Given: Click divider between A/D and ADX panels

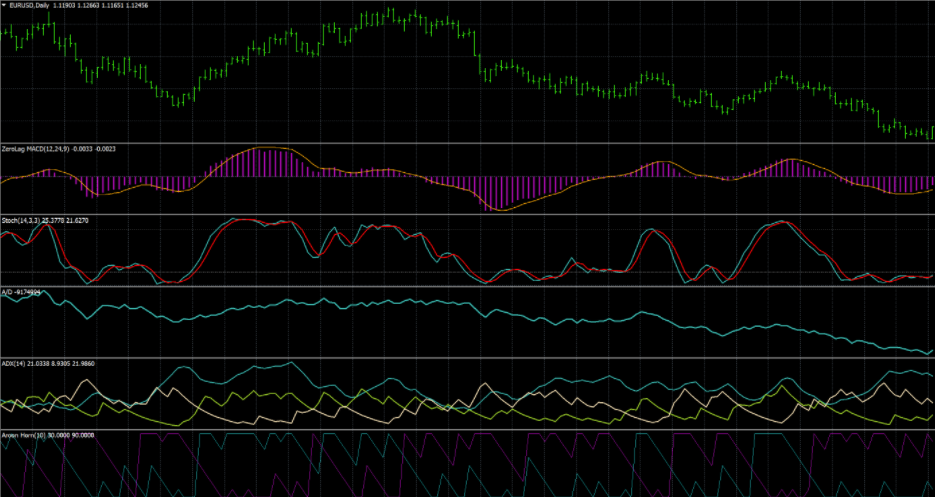Looking at the screenshot, I should pyautogui.click(x=467, y=358).
